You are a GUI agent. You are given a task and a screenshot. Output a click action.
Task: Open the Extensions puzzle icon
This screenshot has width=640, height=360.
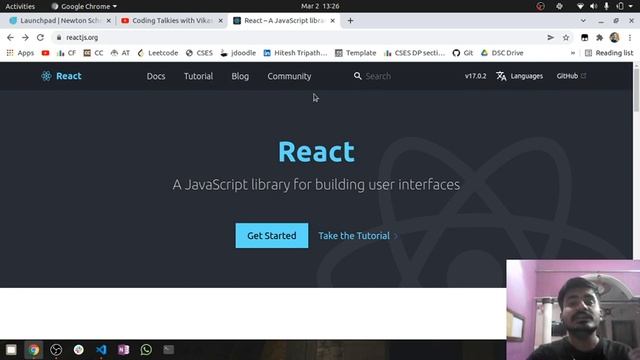pyautogui.click(x=600, y=38)
